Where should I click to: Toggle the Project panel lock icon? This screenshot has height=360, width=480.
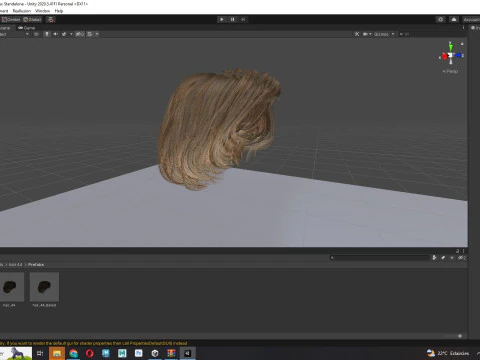coord(458,251)
